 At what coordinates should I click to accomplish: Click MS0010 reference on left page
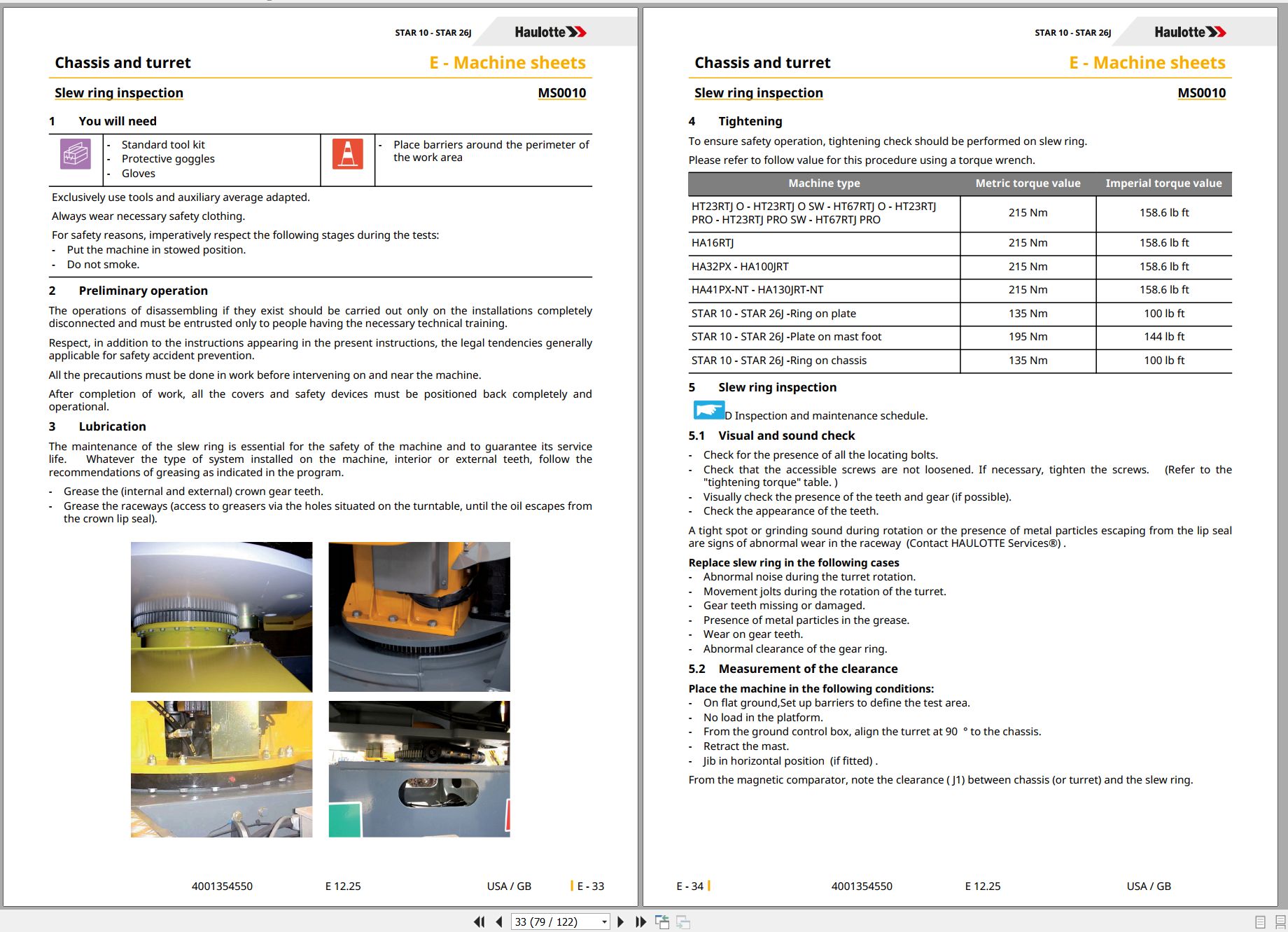561,93
